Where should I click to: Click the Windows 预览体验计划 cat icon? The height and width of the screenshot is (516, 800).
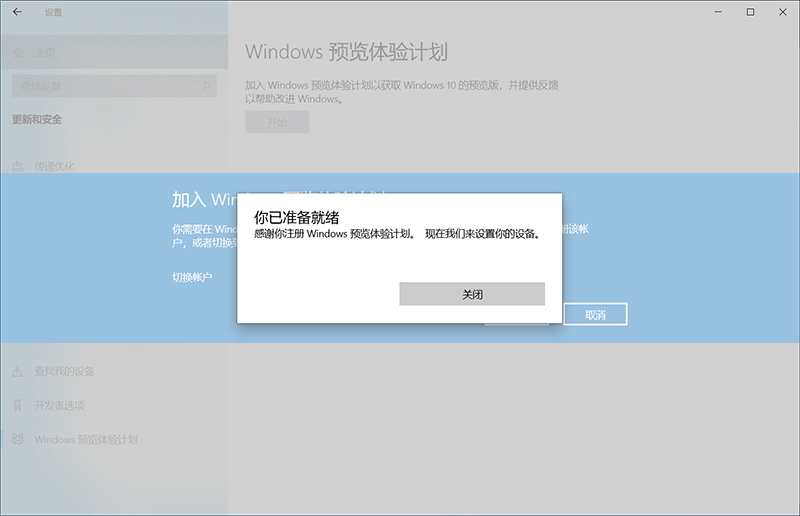coord(18,439)
